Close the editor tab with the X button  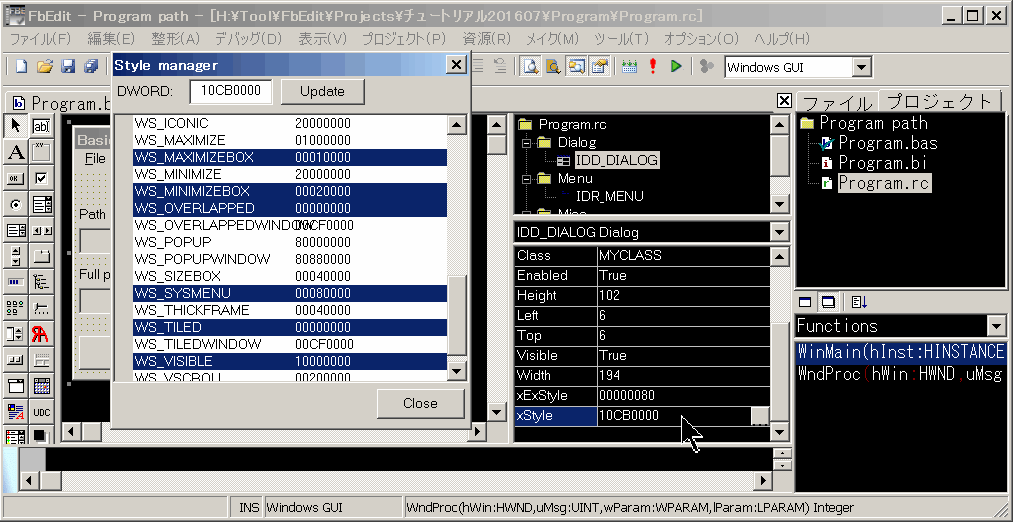784,100
